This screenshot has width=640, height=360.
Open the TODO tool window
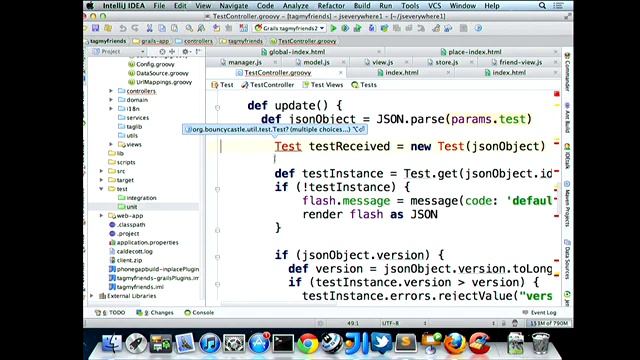110,313
